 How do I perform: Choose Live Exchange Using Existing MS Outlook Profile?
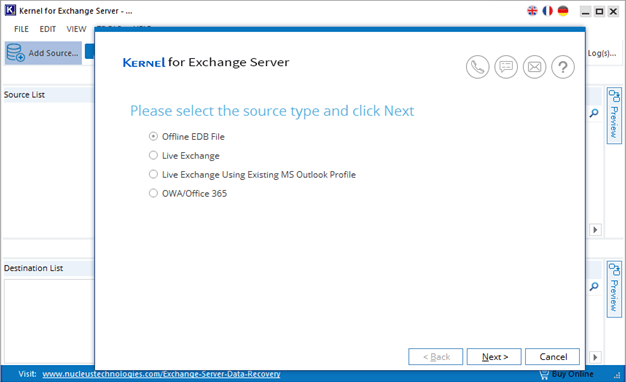[252, 174]
